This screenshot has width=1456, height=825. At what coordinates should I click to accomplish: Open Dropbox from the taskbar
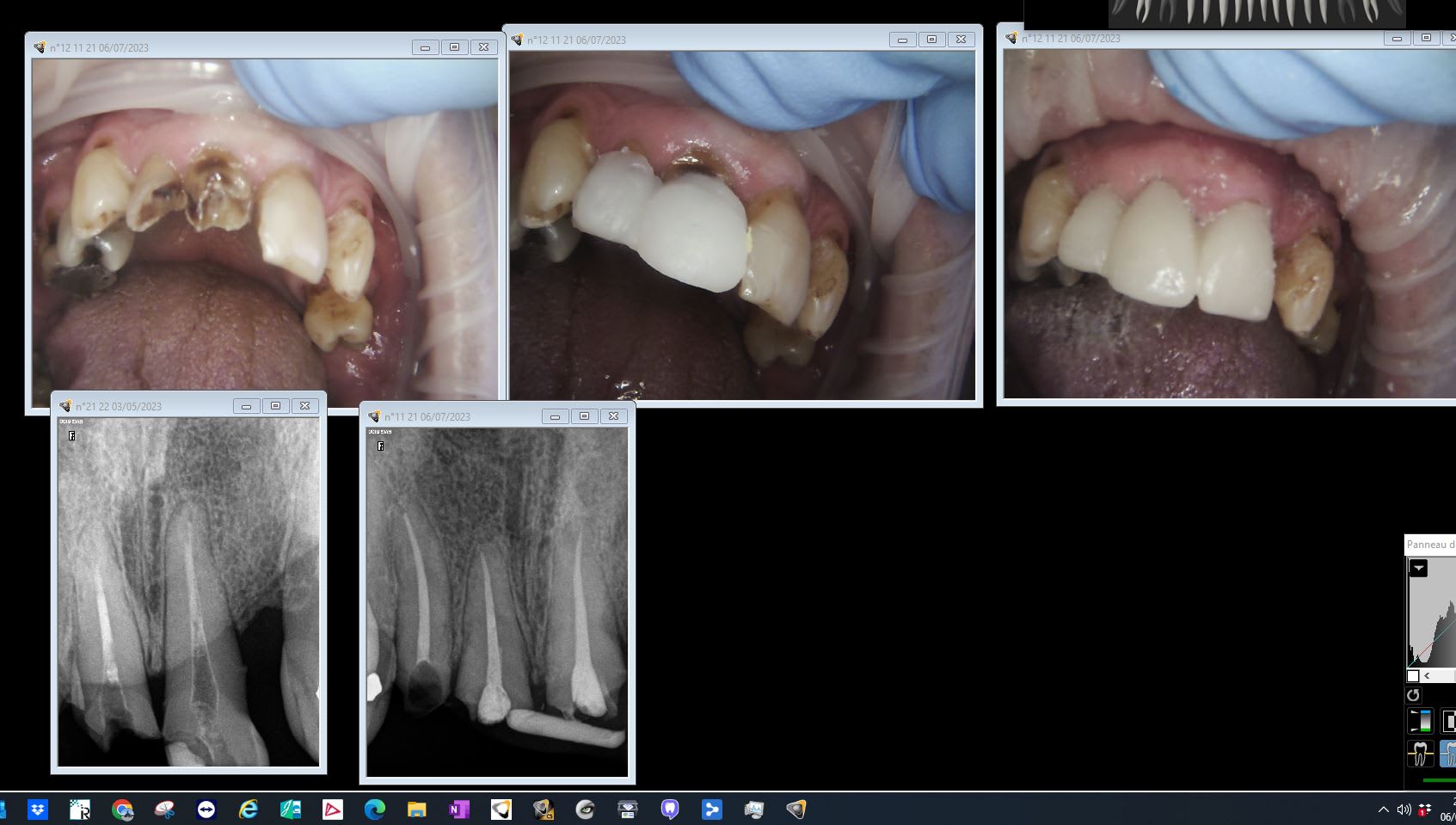coord(38,810)
